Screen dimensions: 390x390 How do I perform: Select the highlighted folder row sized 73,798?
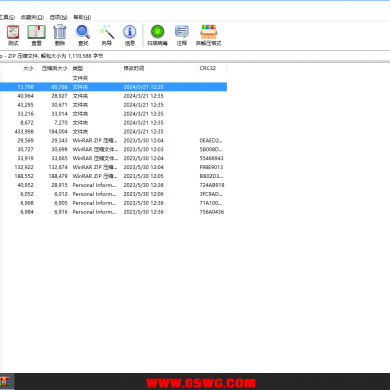click(x=113, y=87)
